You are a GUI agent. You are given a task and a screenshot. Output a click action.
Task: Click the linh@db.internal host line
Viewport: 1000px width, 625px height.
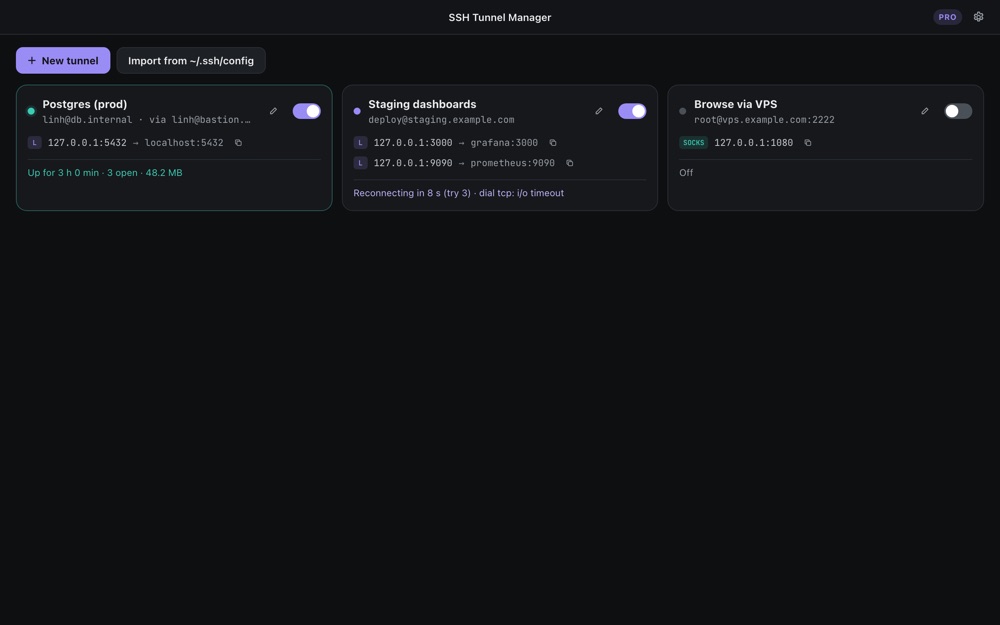147,120
